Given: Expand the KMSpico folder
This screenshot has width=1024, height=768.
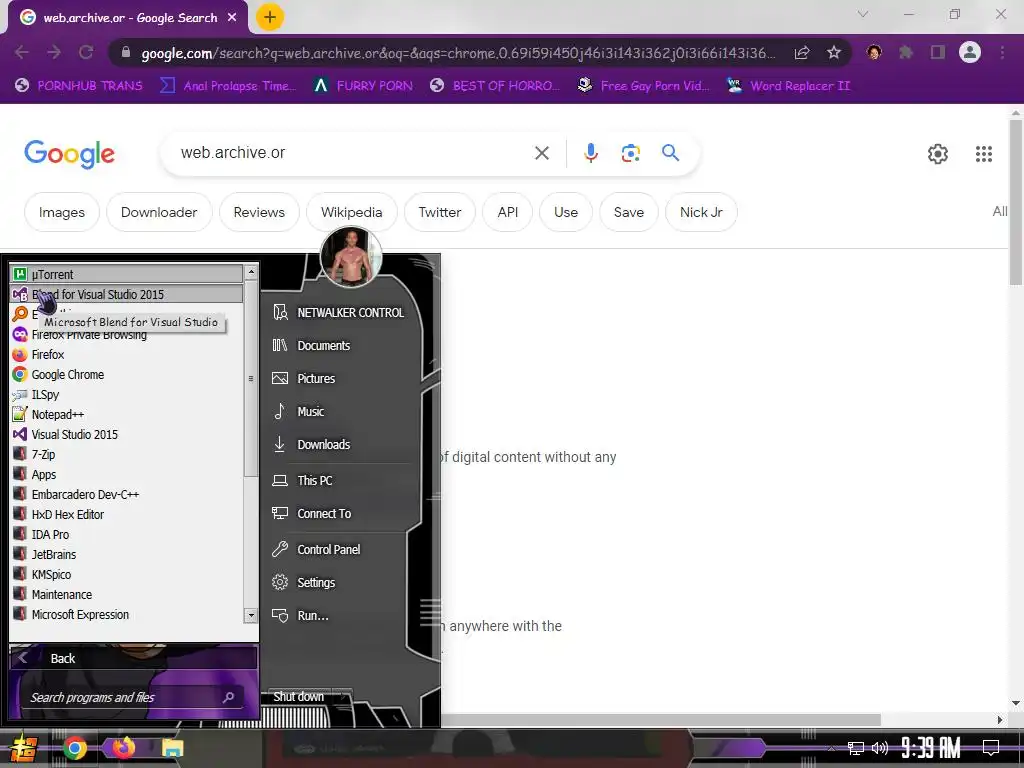Looking at the screenshot, I should 127,575.
